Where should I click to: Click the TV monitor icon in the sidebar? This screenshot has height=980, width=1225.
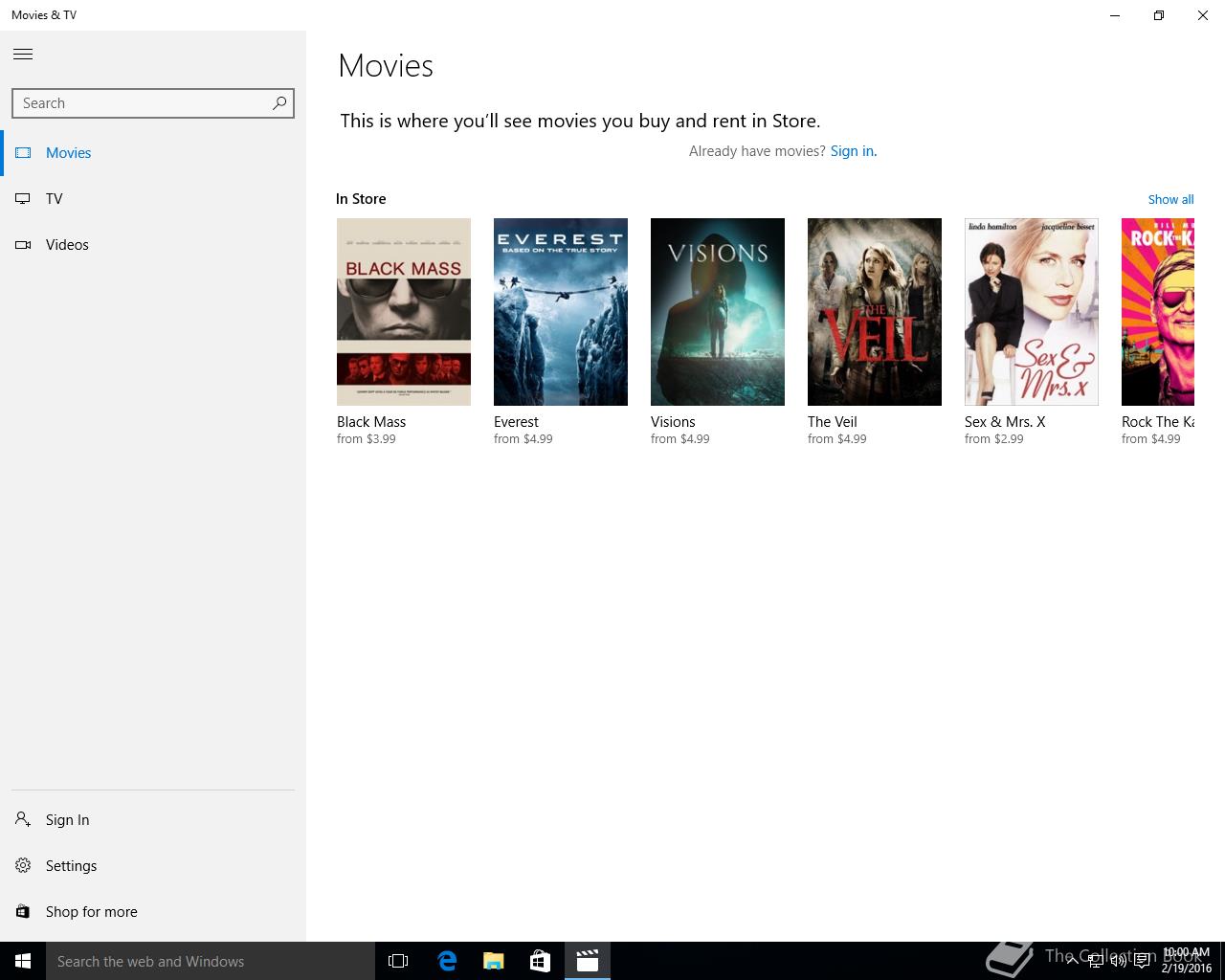pos(23,198)
